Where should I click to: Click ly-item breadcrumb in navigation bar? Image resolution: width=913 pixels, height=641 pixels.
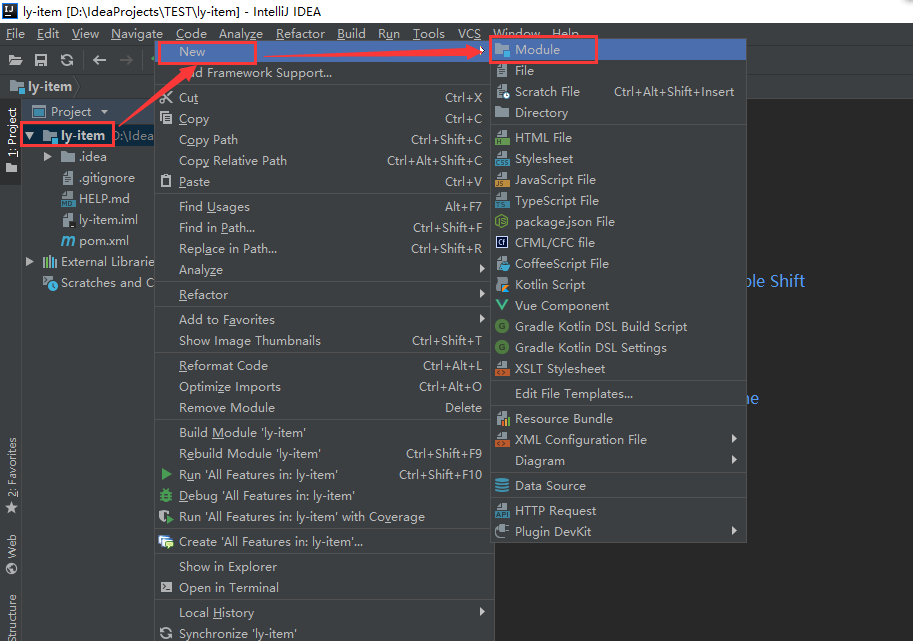[x=42, y=87]
